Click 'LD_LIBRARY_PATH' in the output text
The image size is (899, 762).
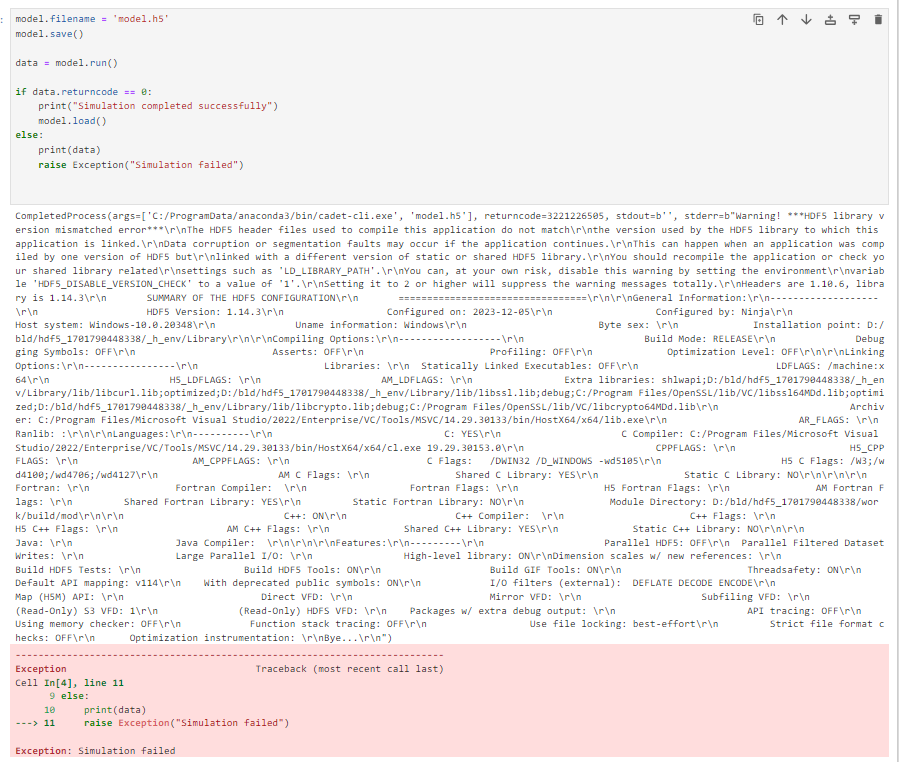coord(327,271)
